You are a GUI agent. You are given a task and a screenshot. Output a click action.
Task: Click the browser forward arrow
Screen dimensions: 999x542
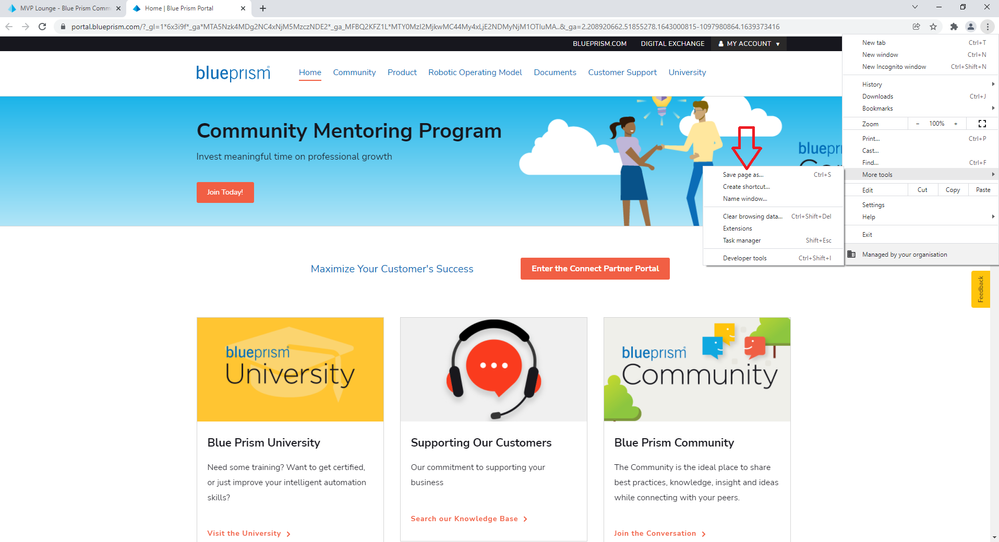(25, 27)
